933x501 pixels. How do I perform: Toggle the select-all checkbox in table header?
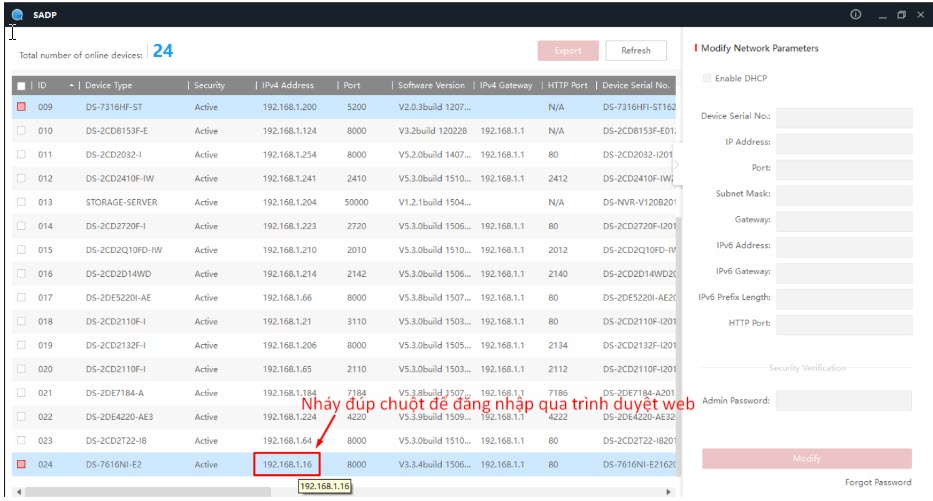tap(21, 86)
